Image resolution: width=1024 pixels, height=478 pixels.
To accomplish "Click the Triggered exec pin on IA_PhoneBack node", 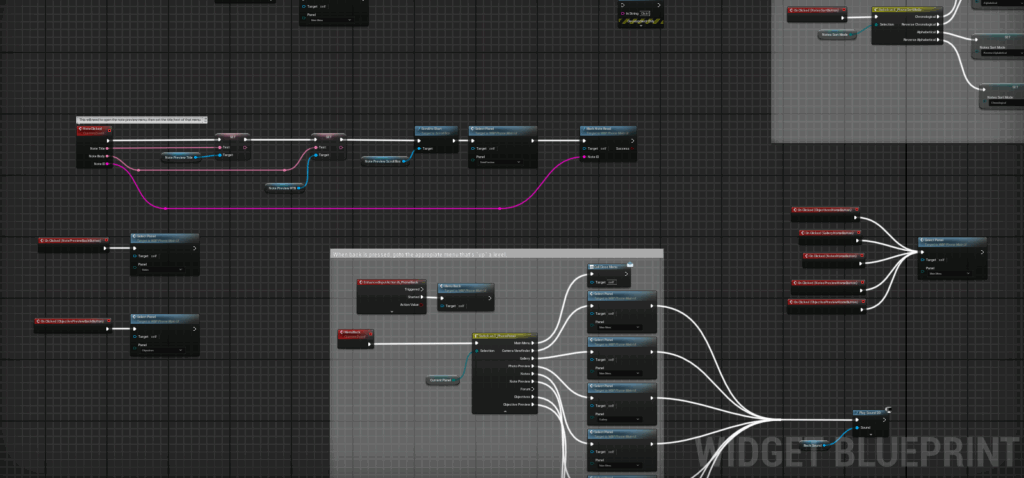I will pyautogui.click(x=423, y=289).
